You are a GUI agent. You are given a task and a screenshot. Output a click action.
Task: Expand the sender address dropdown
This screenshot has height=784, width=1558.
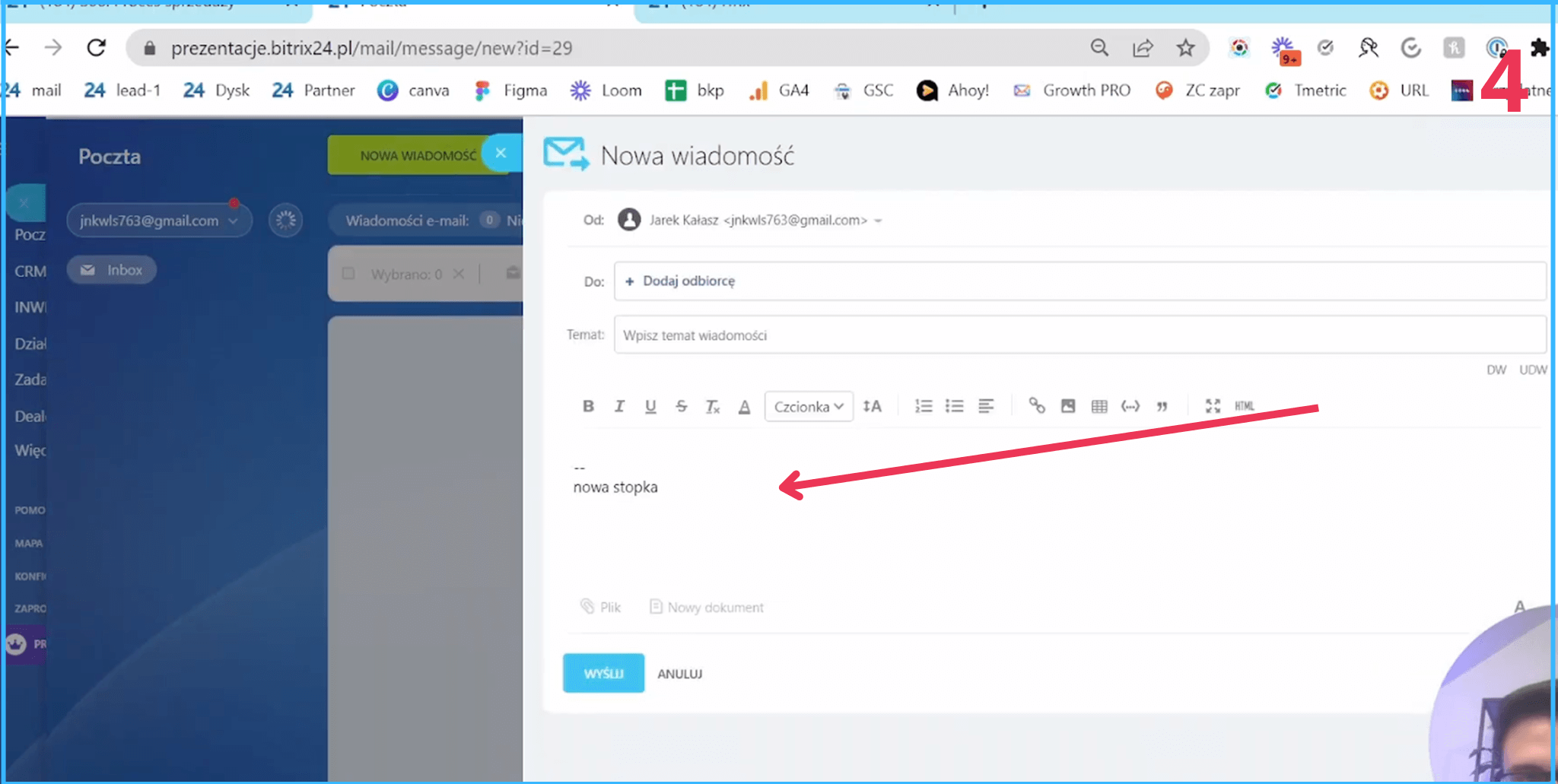(879, 221)
